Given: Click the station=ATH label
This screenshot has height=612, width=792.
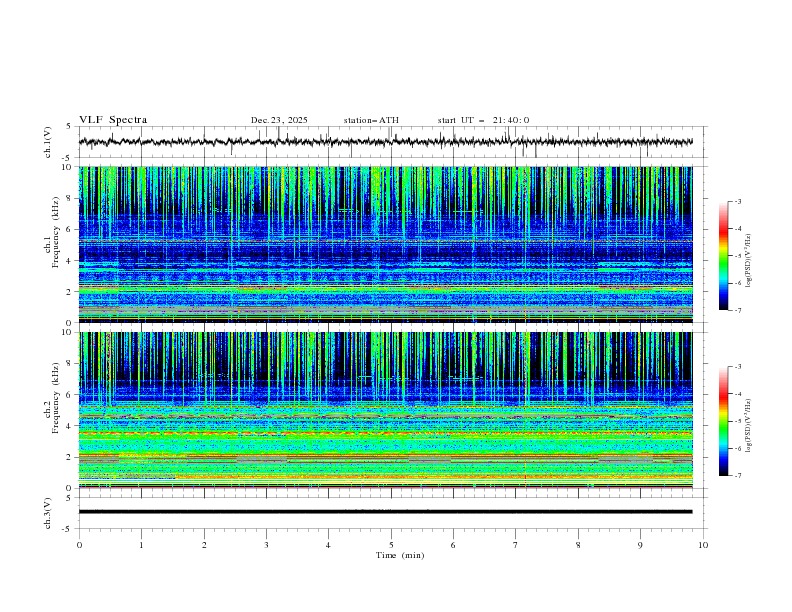Looking at the screenshot, I should 371,120.
